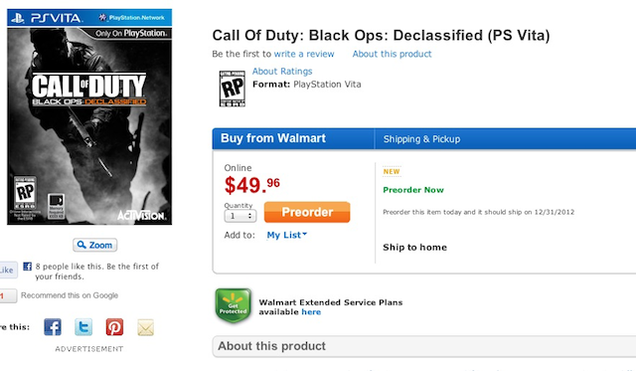Image resolution: width=636 pixels, height=371 pixels.
Task: Click the ESRB RP rating icon
Action: point(232,88)
